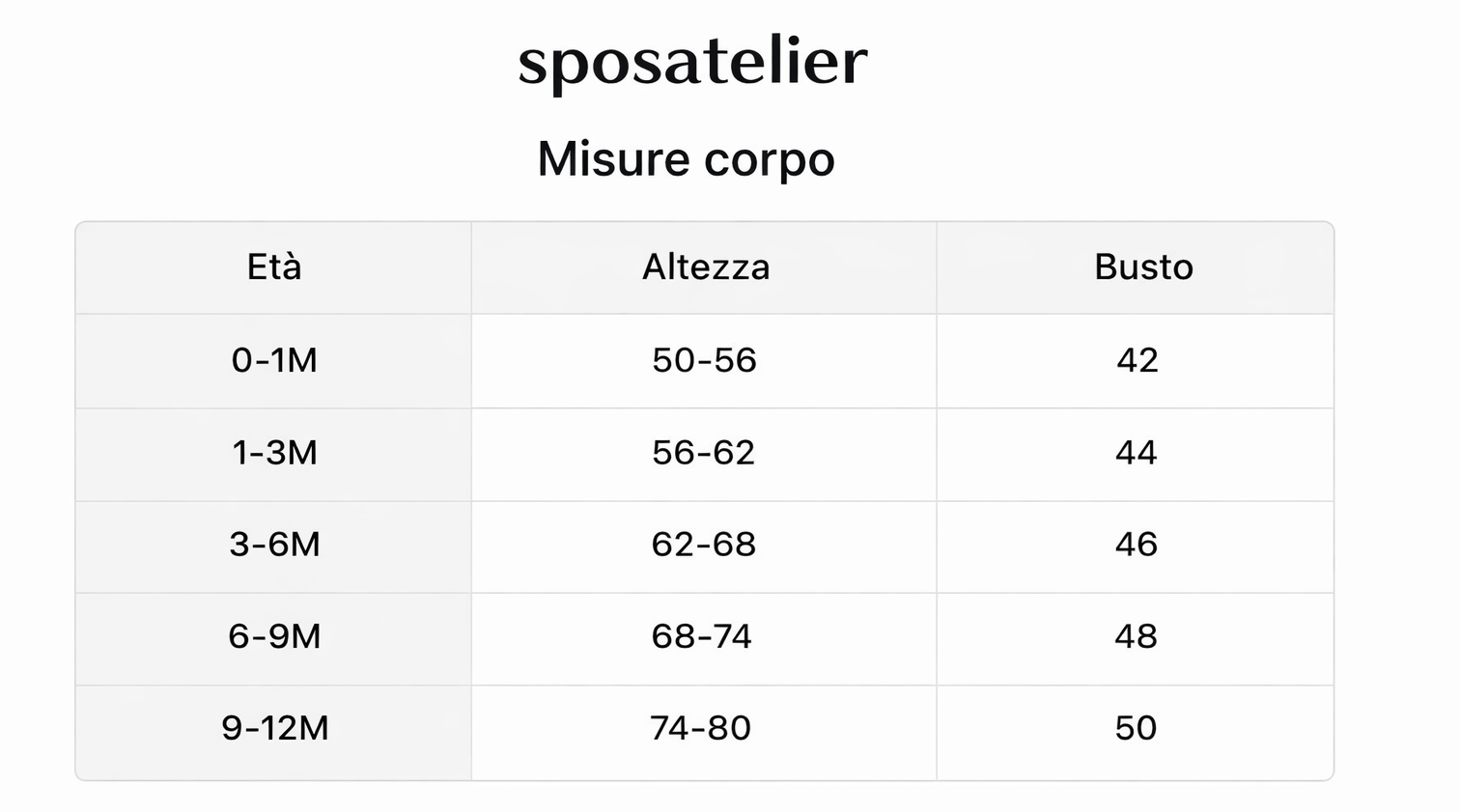Select the 62-68 height value
The width and height of the screenshot is (1460, 812).
703,545
